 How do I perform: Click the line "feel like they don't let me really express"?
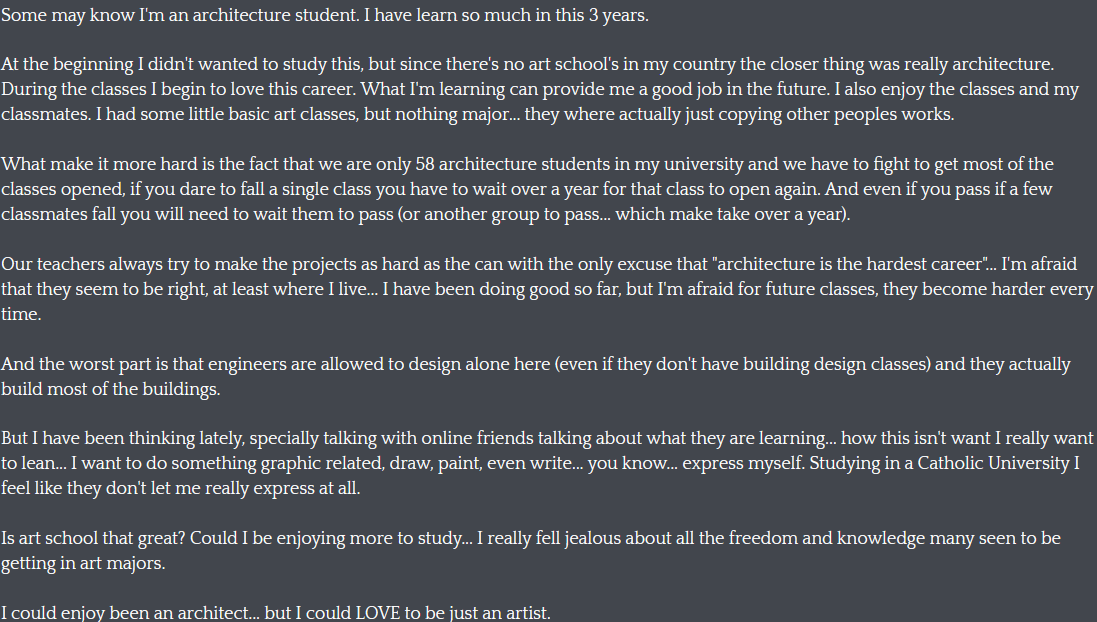click(180, 489)
